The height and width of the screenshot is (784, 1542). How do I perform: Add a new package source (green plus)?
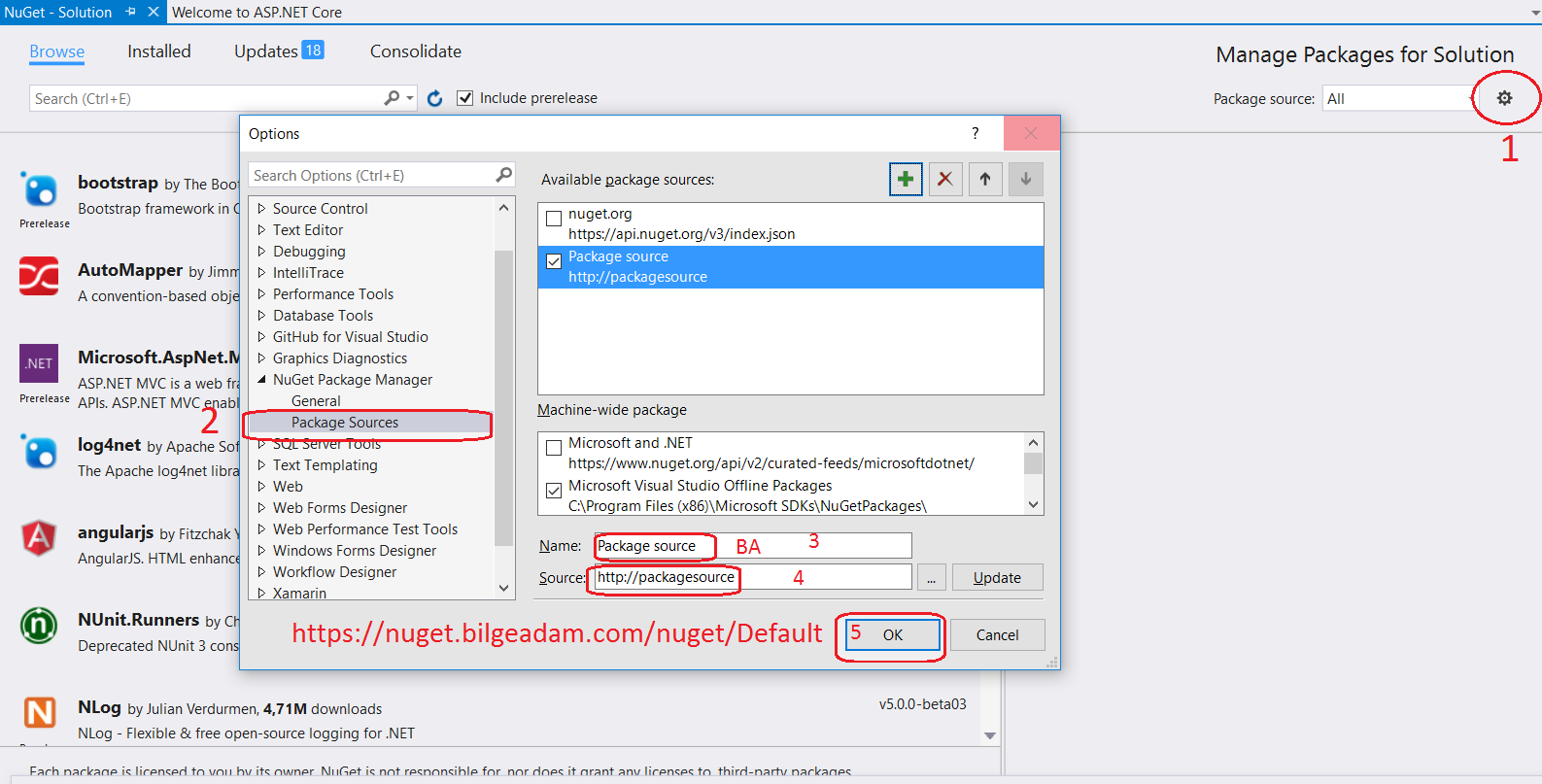tap(906, 179)
